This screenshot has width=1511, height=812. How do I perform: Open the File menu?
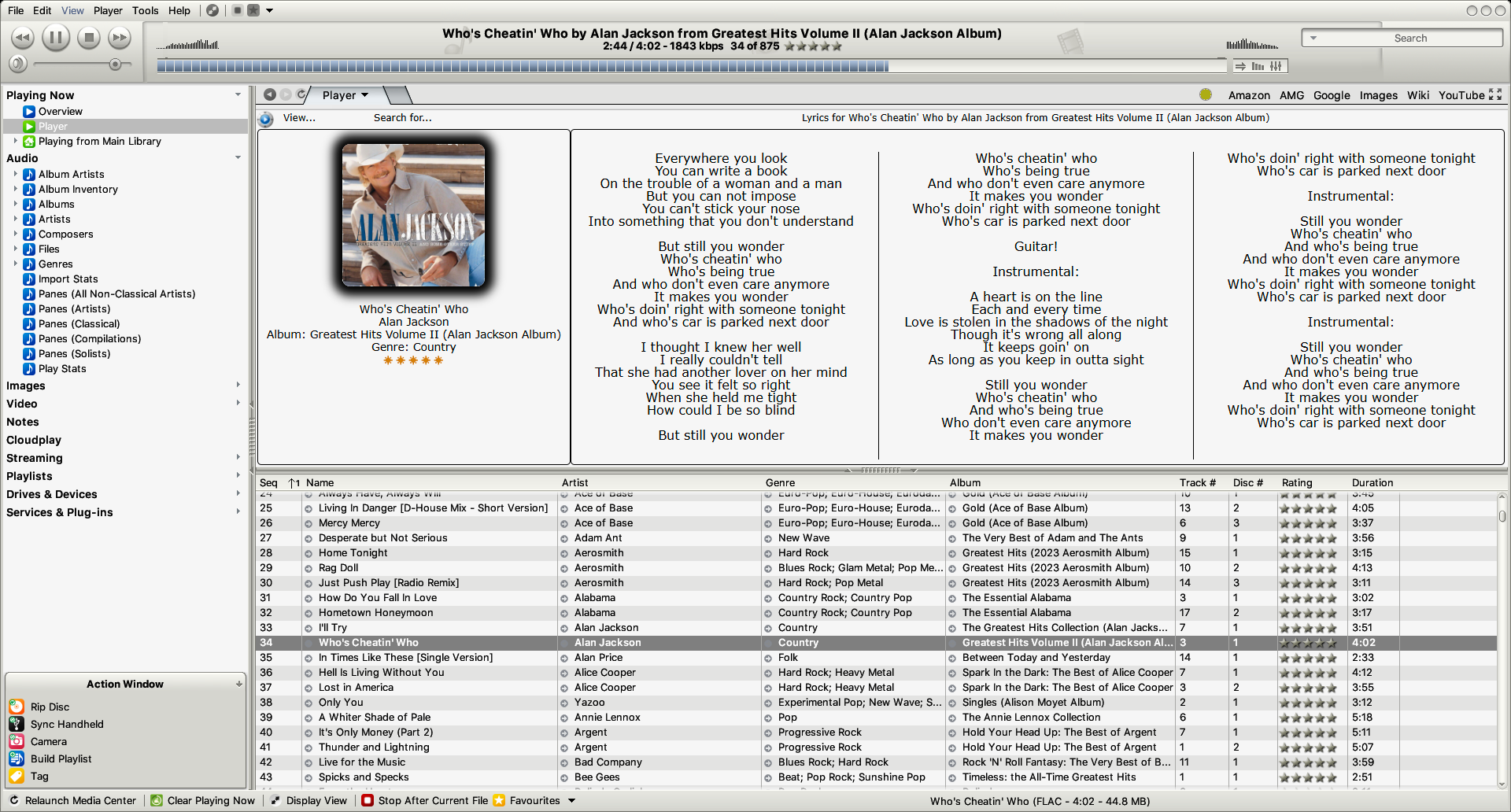(16, 10)
